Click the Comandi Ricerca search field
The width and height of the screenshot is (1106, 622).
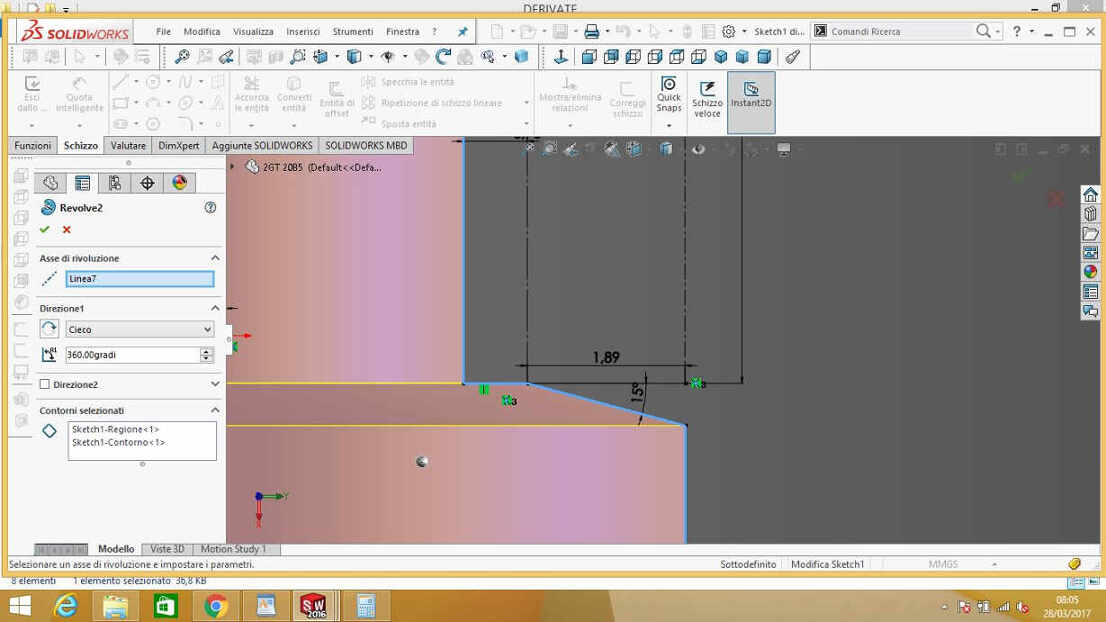tap(899, 32)
